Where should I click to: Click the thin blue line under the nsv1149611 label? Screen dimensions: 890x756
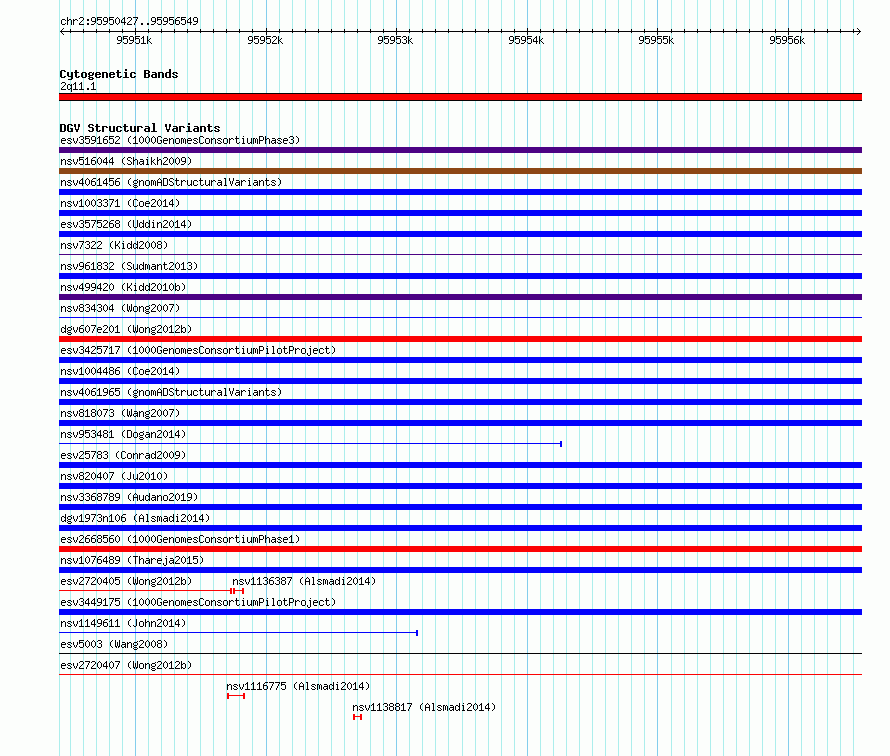[238, 633]
